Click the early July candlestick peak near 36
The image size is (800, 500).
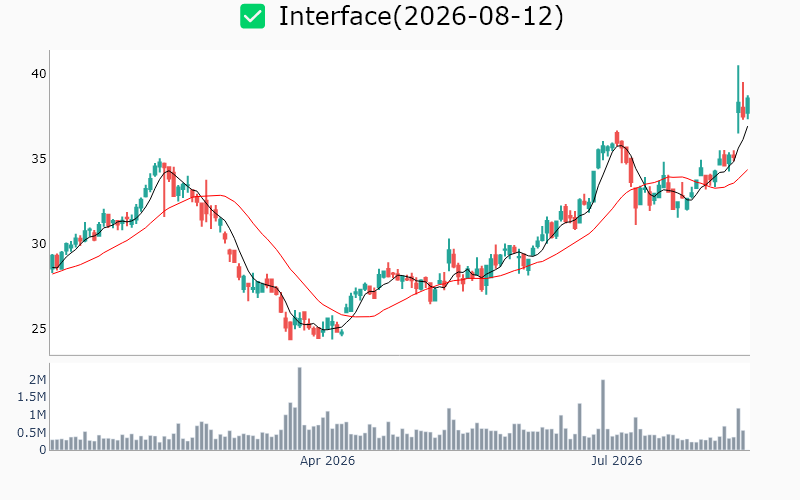(617, 138)
